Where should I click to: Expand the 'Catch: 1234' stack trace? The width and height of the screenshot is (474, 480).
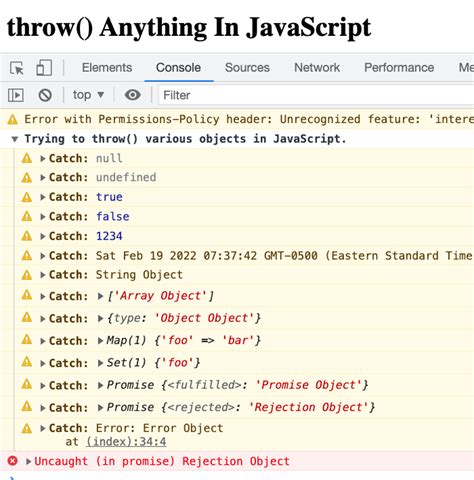click(x=43, y=236)
